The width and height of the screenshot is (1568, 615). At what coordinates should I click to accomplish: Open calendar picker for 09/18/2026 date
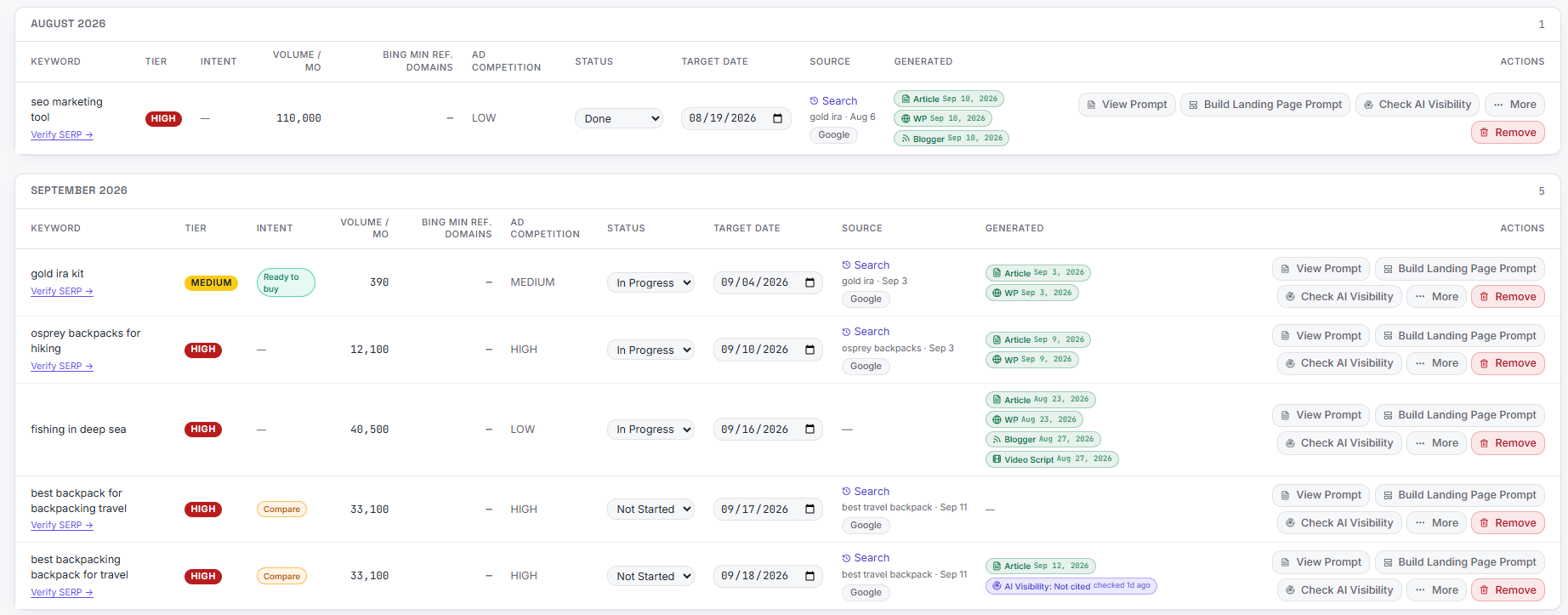(810, 576)
